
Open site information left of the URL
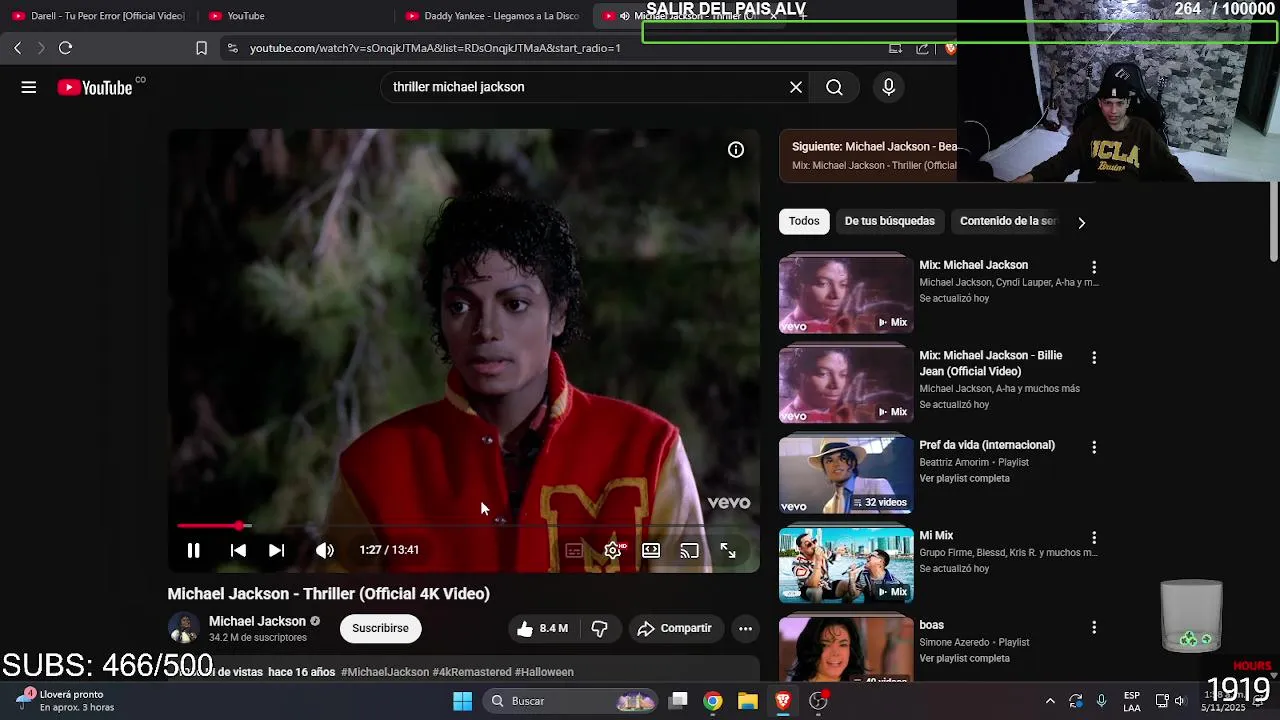click(x=232, y=48)
